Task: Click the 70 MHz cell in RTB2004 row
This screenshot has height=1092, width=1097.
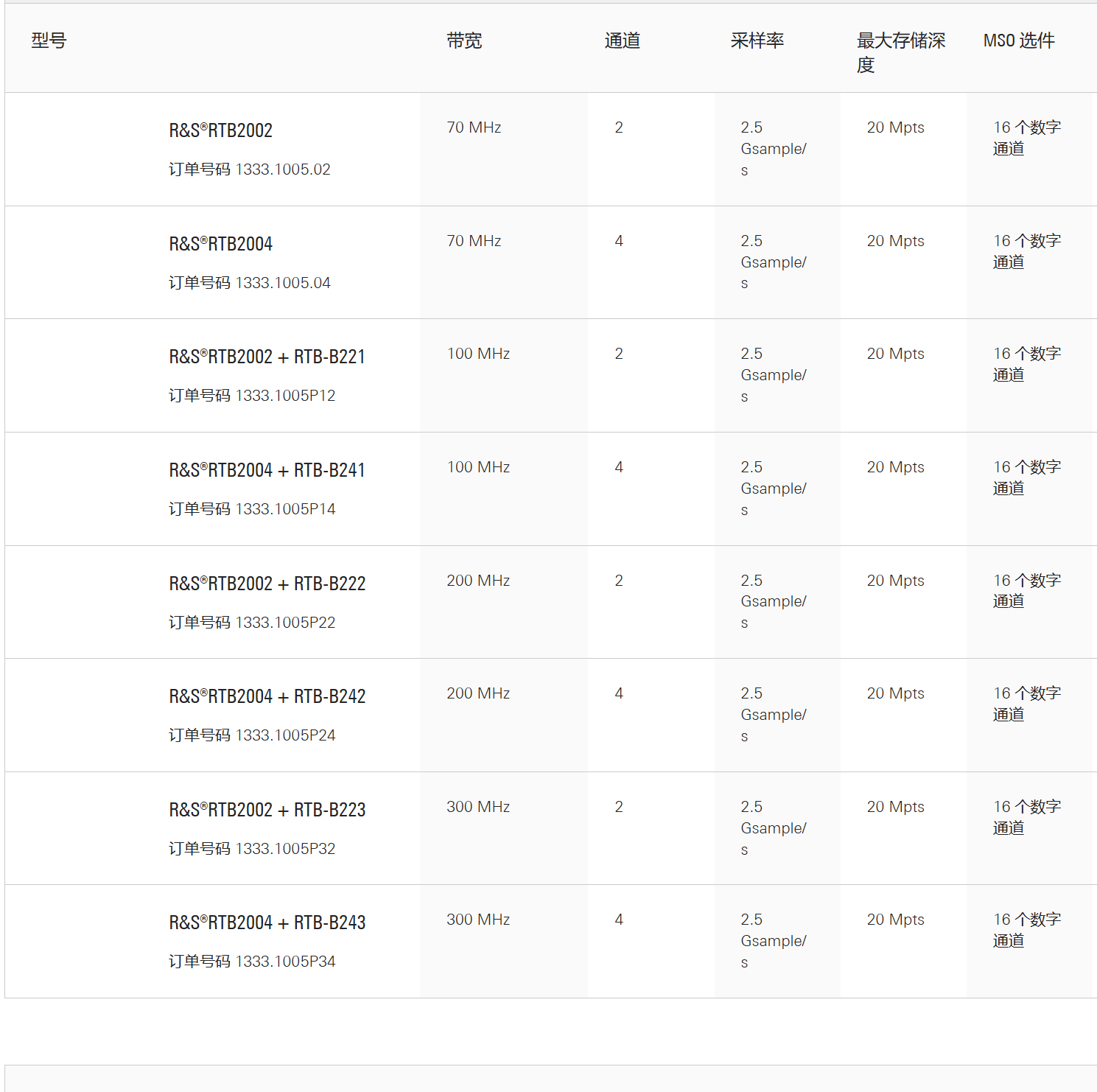Action: coord(474,241)
